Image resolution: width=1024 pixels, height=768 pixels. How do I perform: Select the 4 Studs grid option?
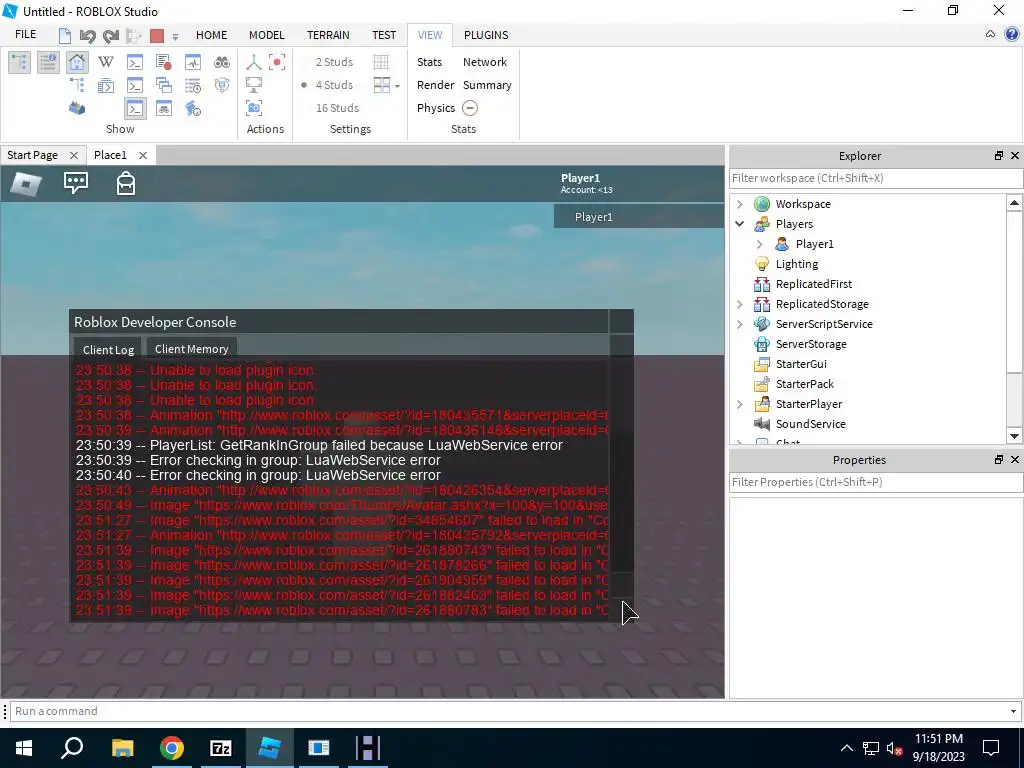[334, 85]
